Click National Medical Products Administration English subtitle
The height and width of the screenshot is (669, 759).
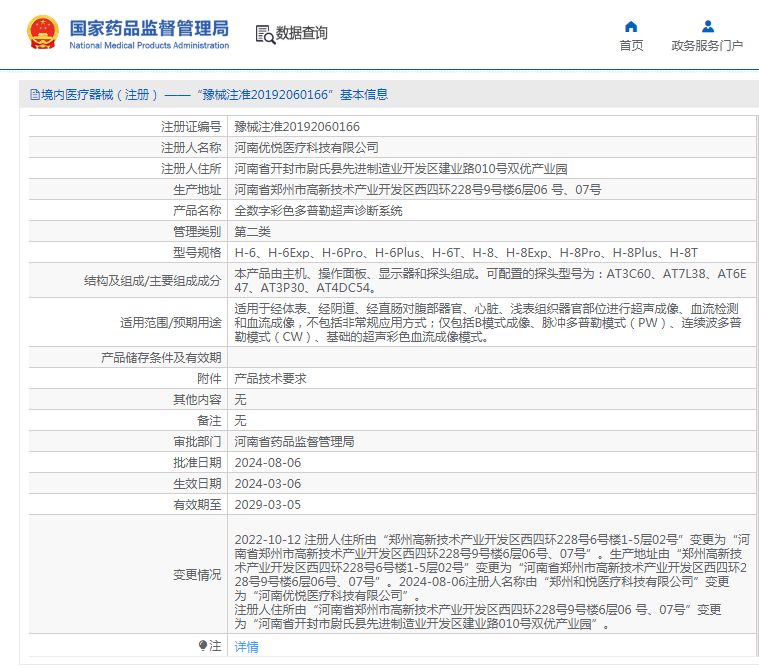coord(149,46)
